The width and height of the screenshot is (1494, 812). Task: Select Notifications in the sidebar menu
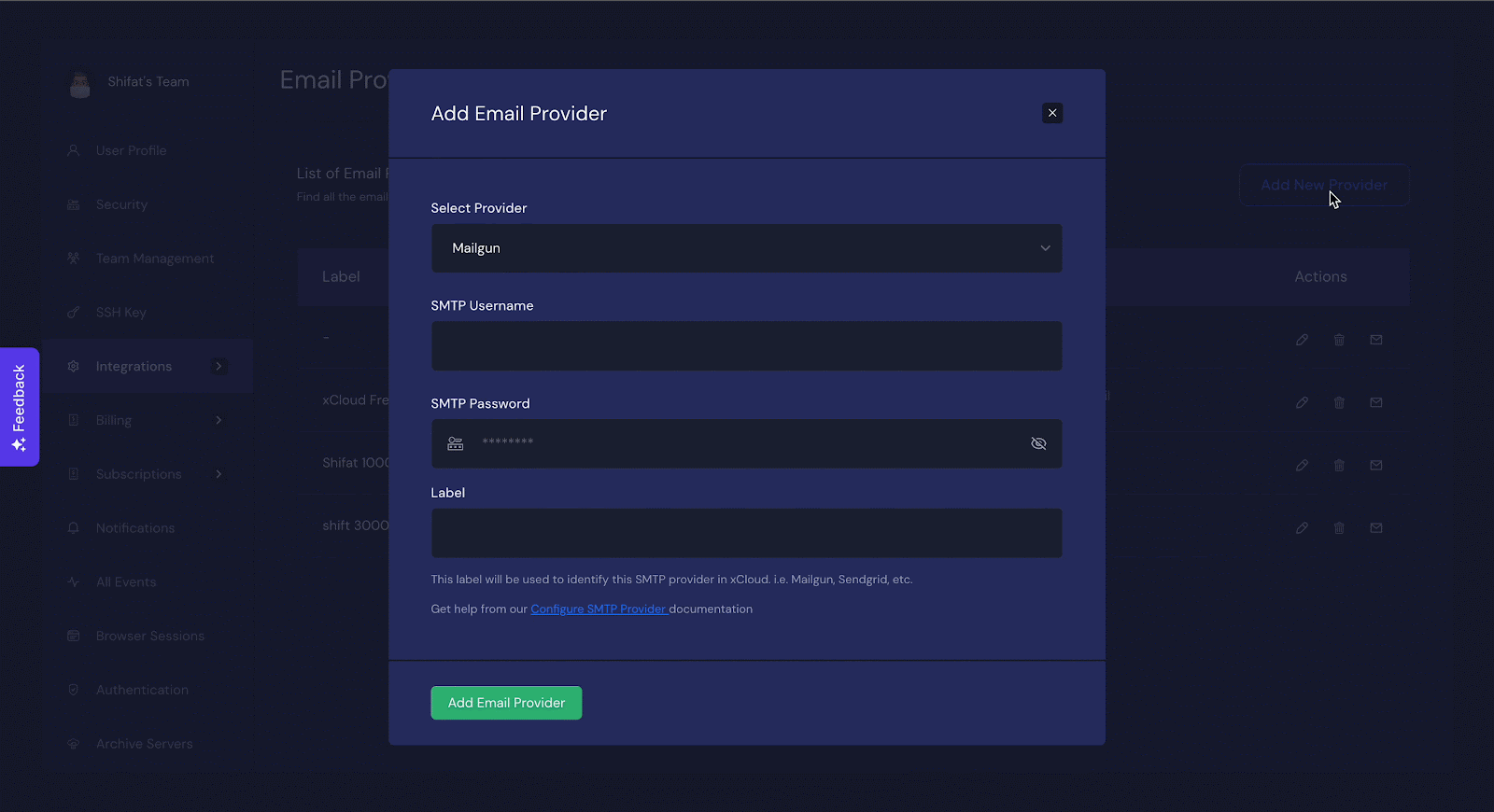[135, 528]
